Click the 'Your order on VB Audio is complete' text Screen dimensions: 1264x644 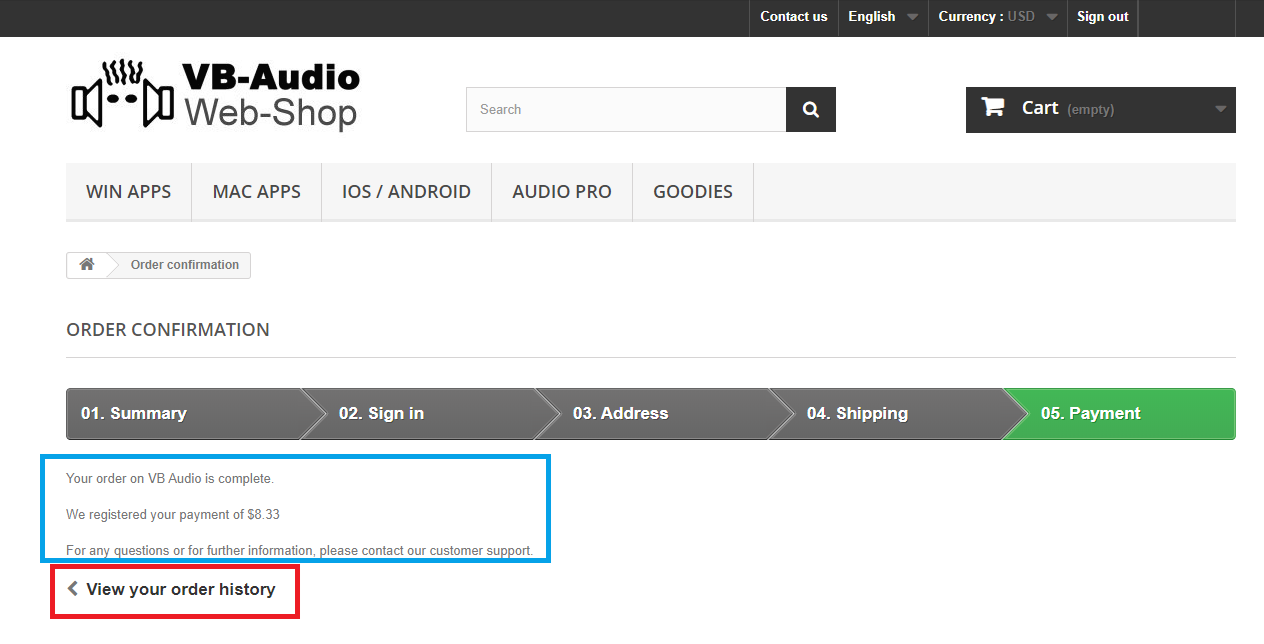(170, 479)
